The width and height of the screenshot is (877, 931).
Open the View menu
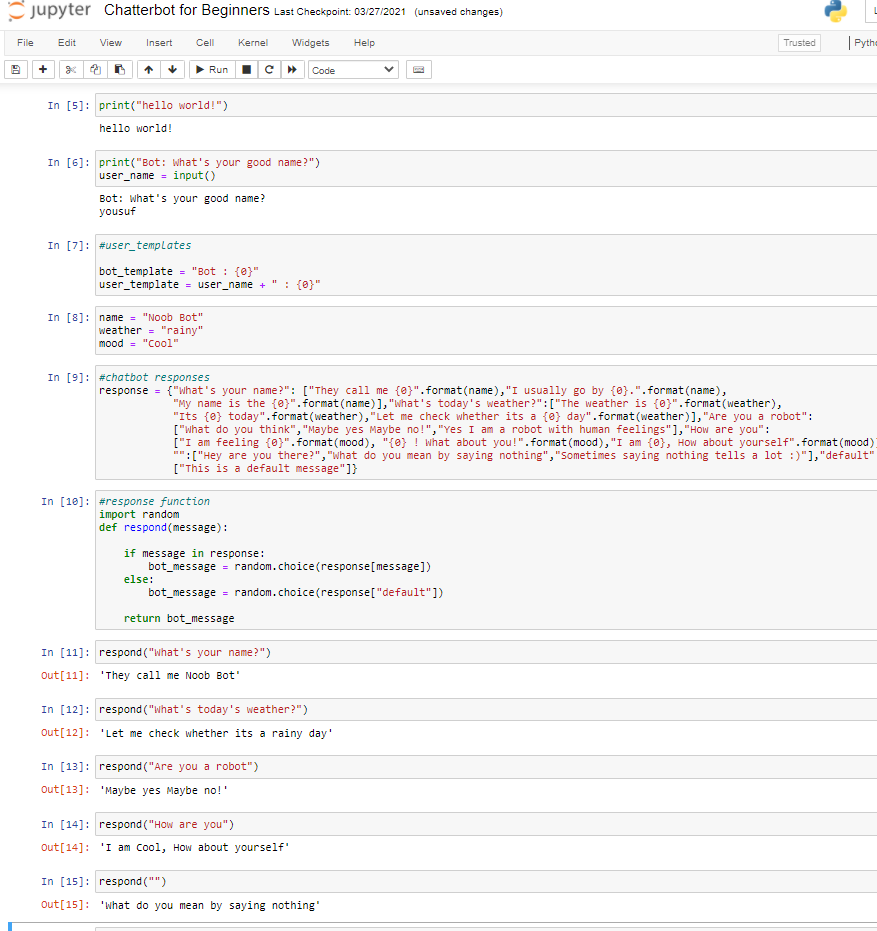110,43
